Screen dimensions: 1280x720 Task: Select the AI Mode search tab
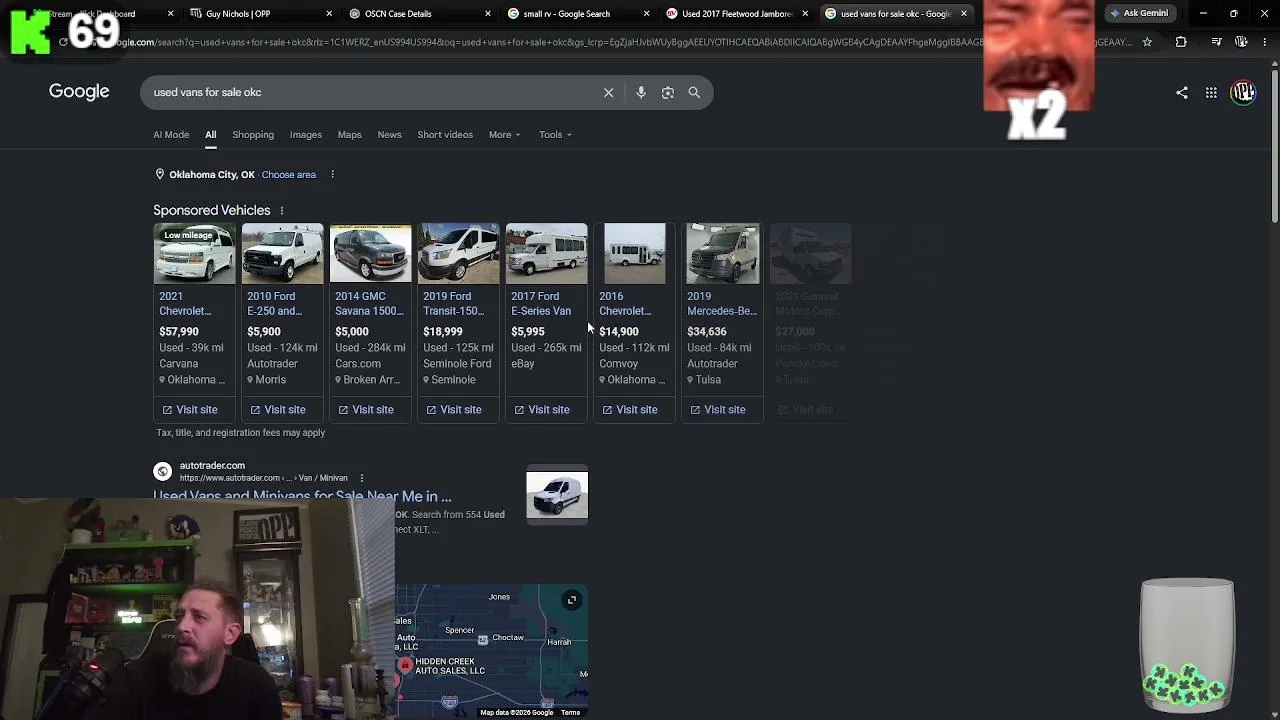[x=171, y=135]
